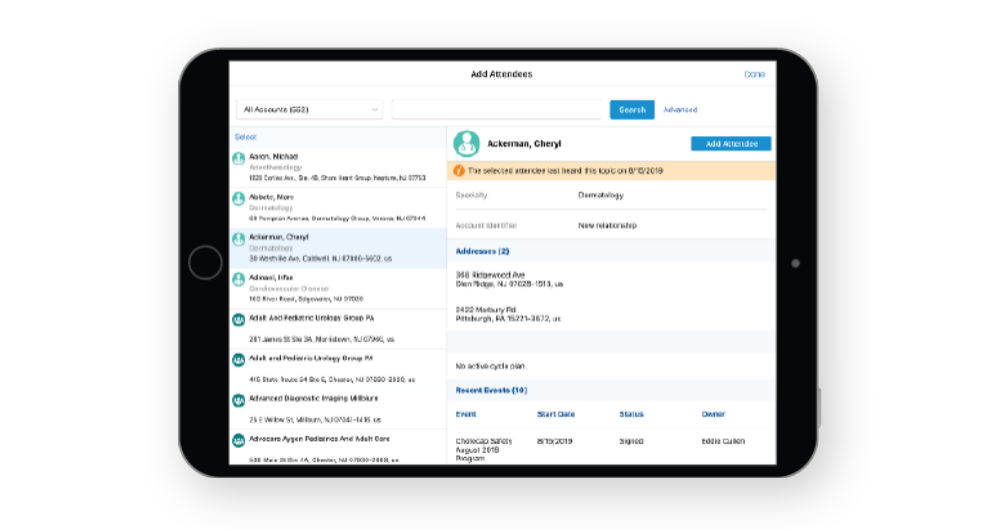The height and width of the screenshot is (530, 1005).
Task: Tap Done to close Add Attendees
Action: pyautogui.click(x=754, y=75)
